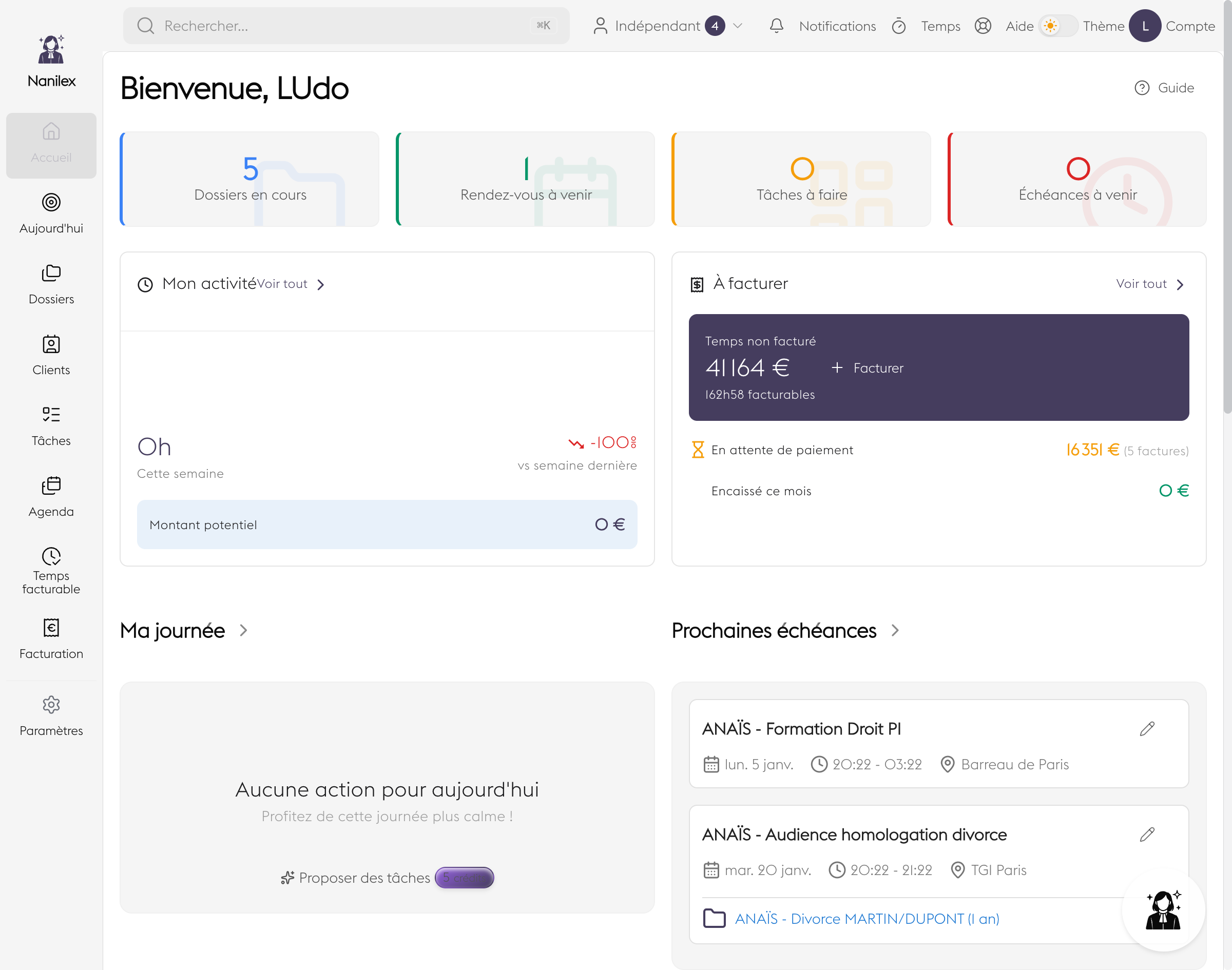Open the Nanilex assistant chat bubble

click(x=1163, y=909)
